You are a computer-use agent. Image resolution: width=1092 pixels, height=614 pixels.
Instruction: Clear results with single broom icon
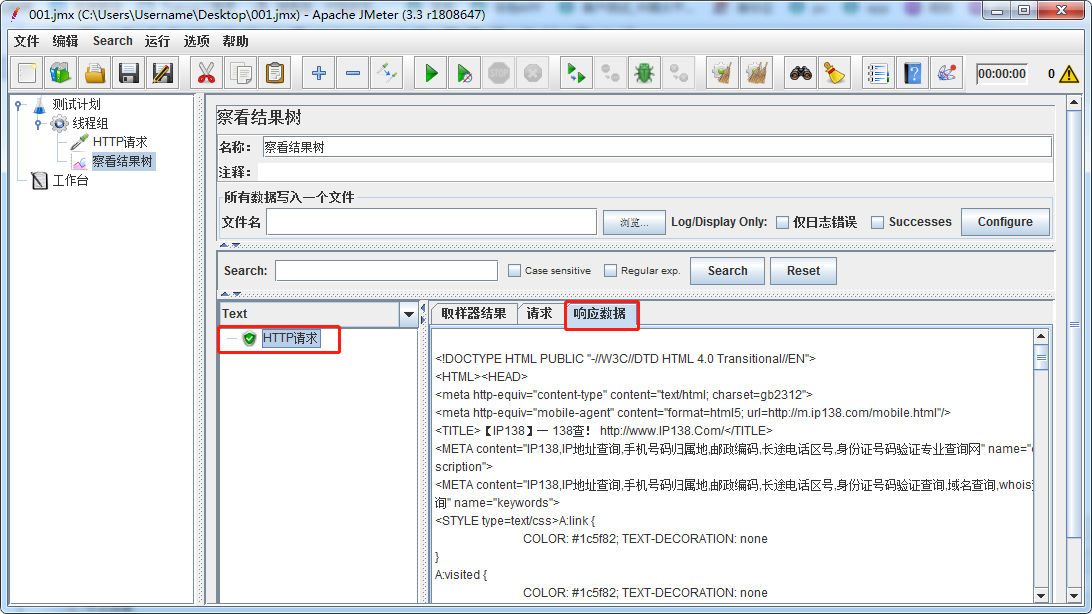click(x=723, y=73)
